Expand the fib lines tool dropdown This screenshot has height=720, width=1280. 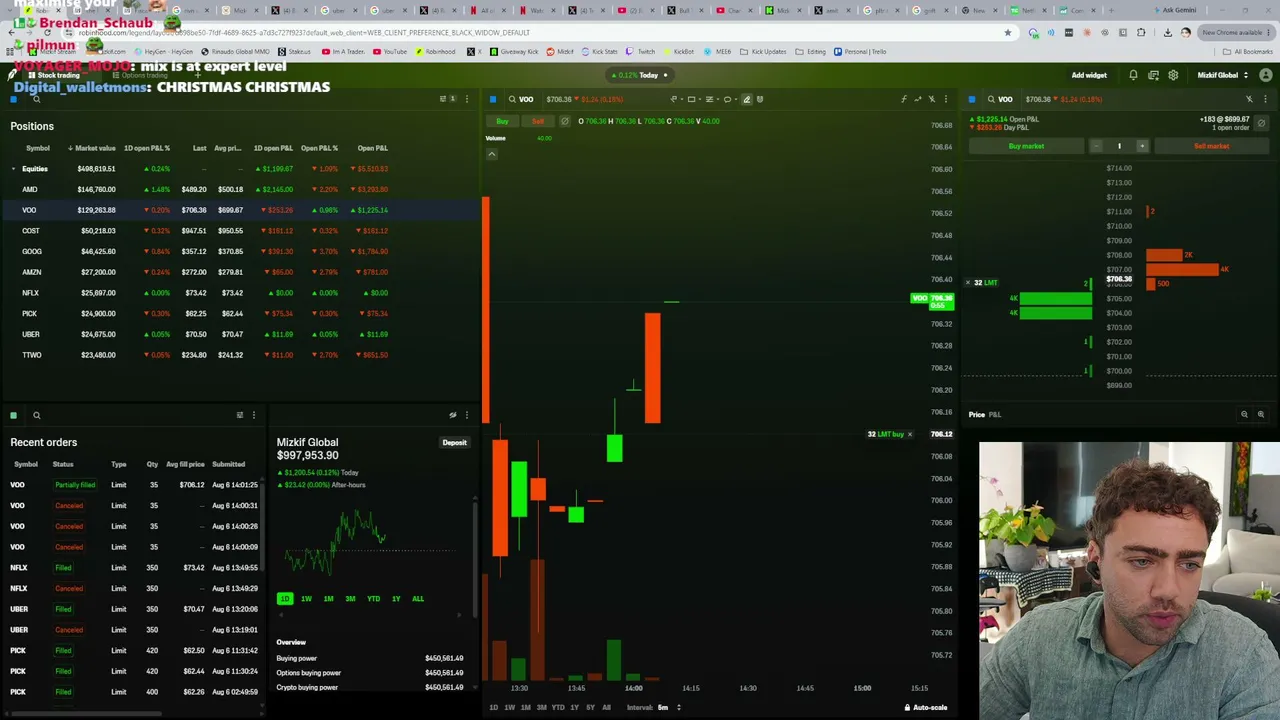pos(716,99)
